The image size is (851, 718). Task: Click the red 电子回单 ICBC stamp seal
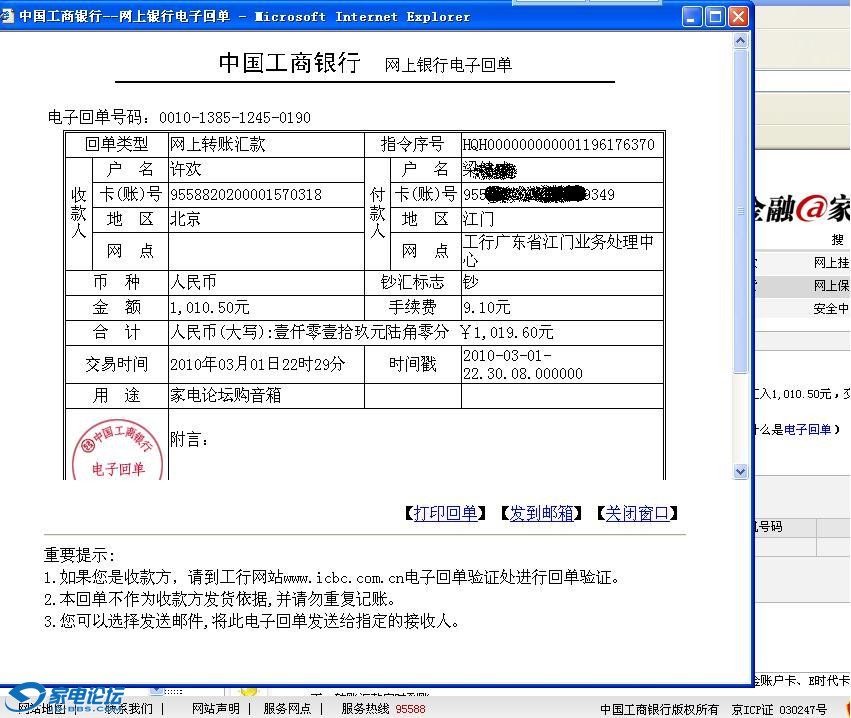pos(117,446)
